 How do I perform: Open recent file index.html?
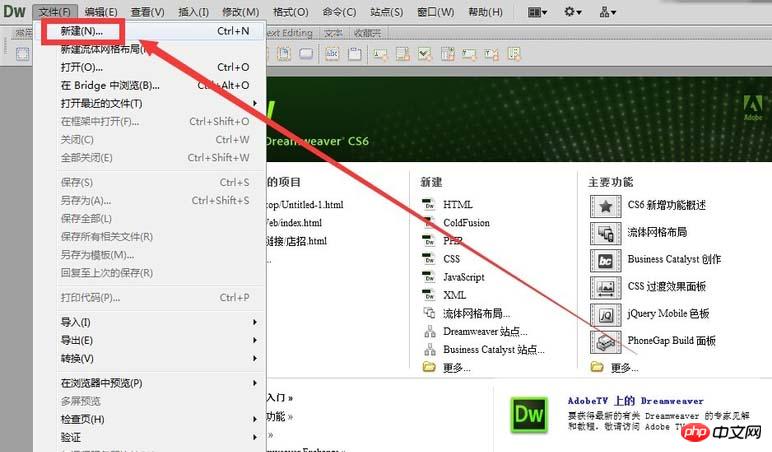pyautogui.click(x=294, y=223)
